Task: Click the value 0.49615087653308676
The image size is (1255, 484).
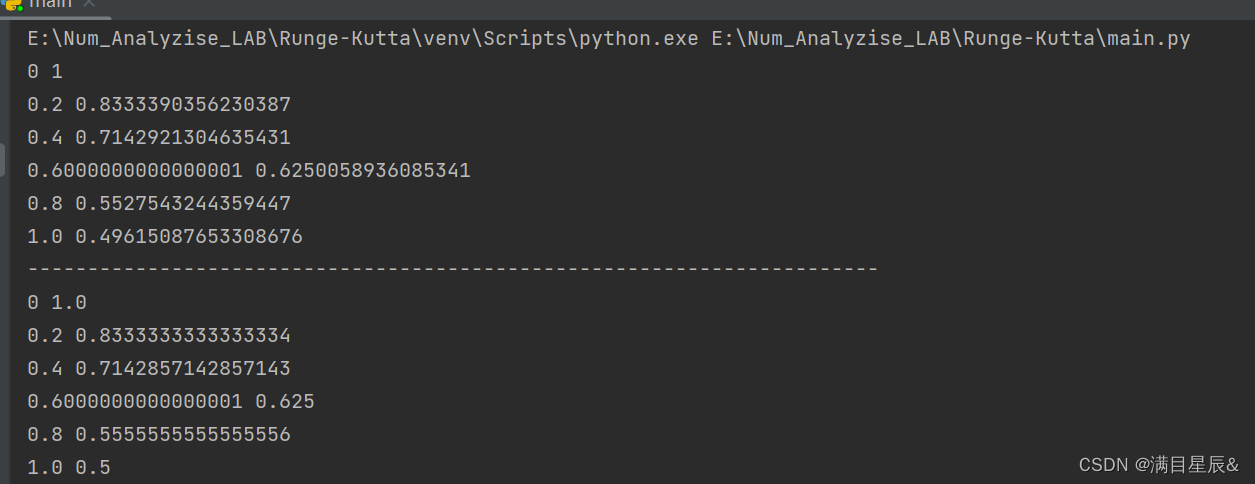Action: click(189, 237)
